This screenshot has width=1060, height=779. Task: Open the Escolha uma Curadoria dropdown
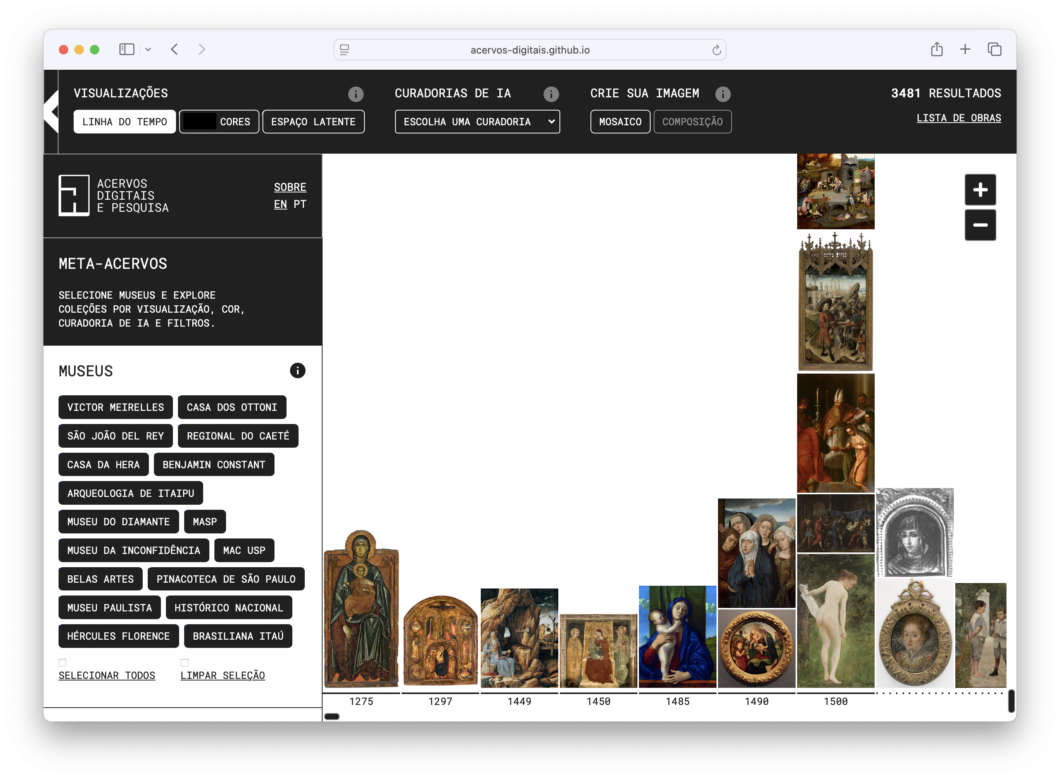(477, 122)
